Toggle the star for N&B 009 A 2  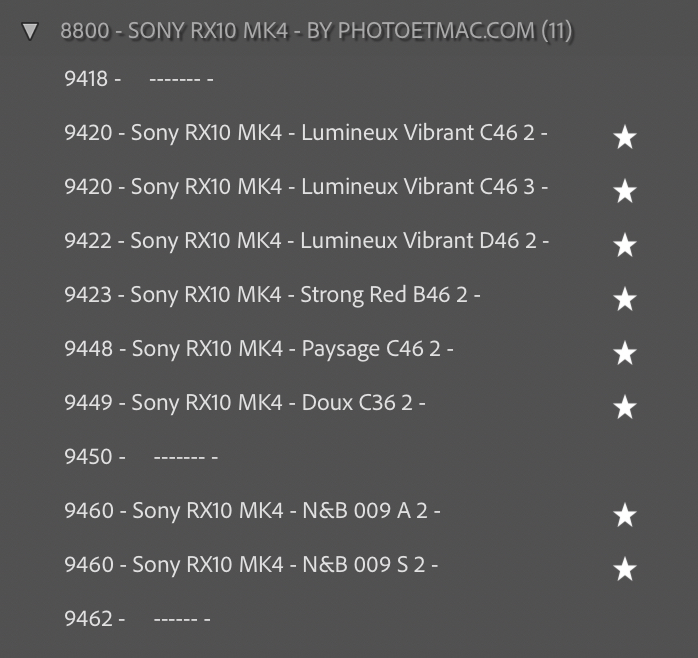click(x=624, y=515)
